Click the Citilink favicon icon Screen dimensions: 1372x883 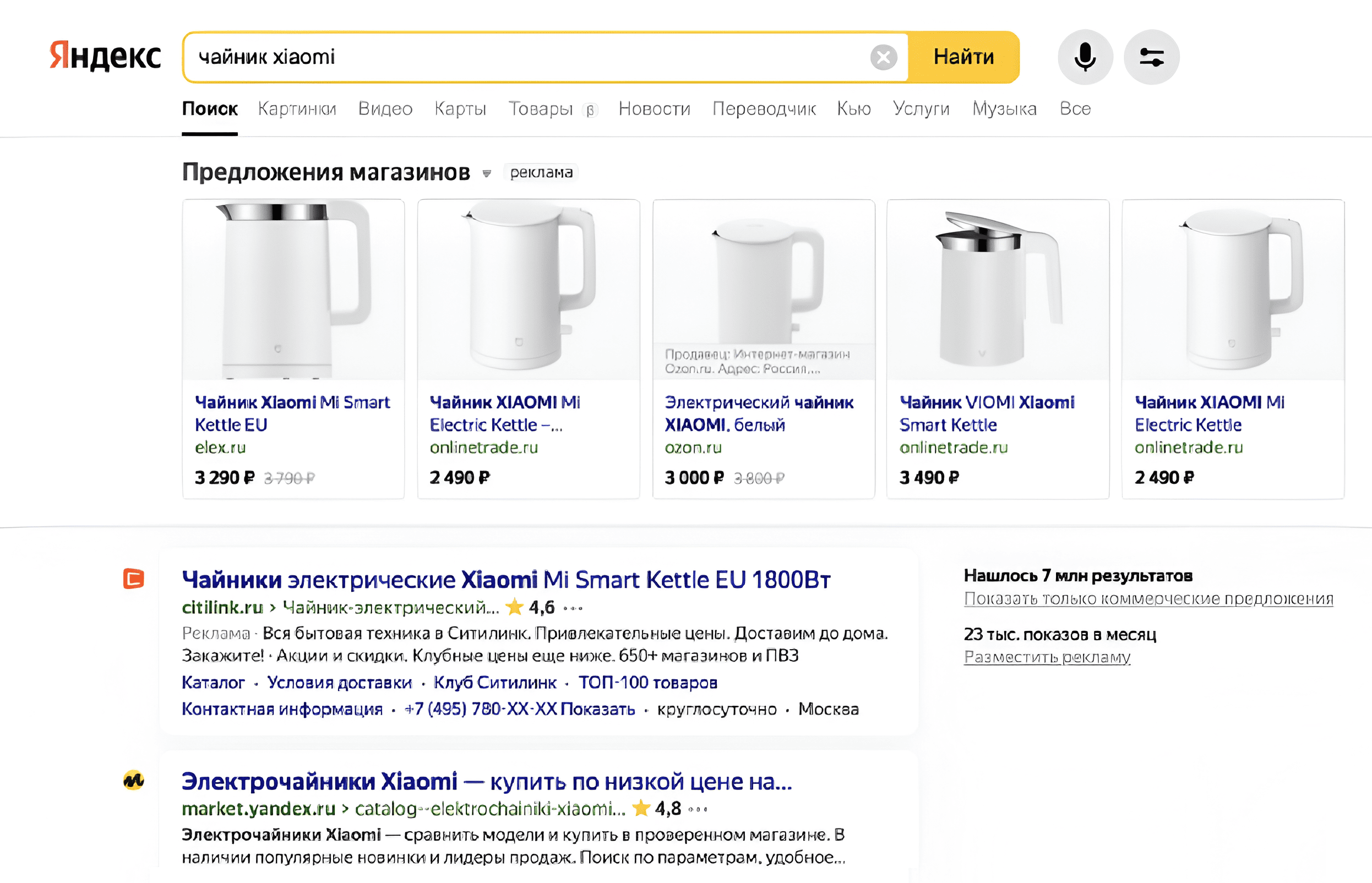pos(134,579)
